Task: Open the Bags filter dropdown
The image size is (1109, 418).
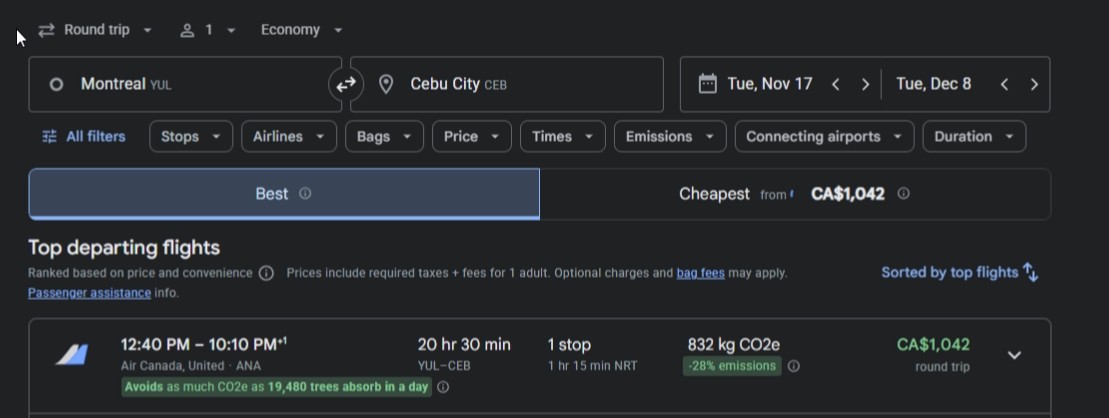Action: (x=384, y=137)
